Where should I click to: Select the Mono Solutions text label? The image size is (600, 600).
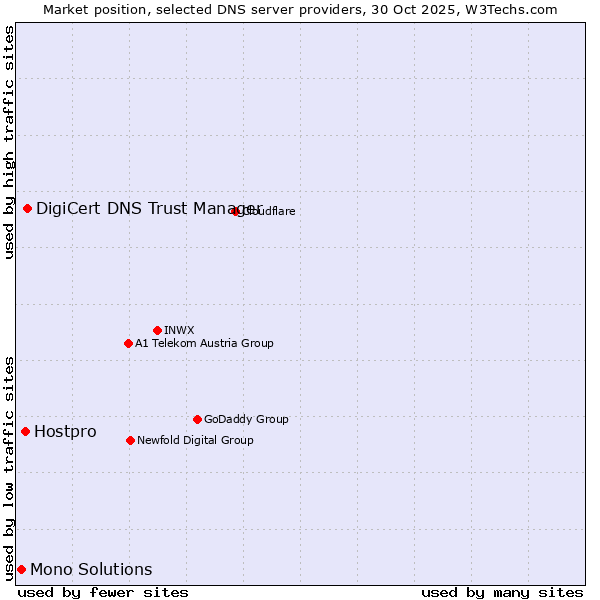pyautogui.click(x=91, y=569)
